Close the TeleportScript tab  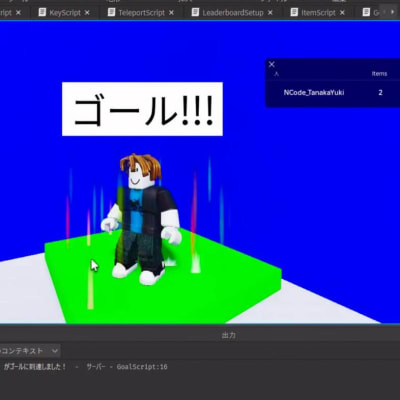click(171, 13)
